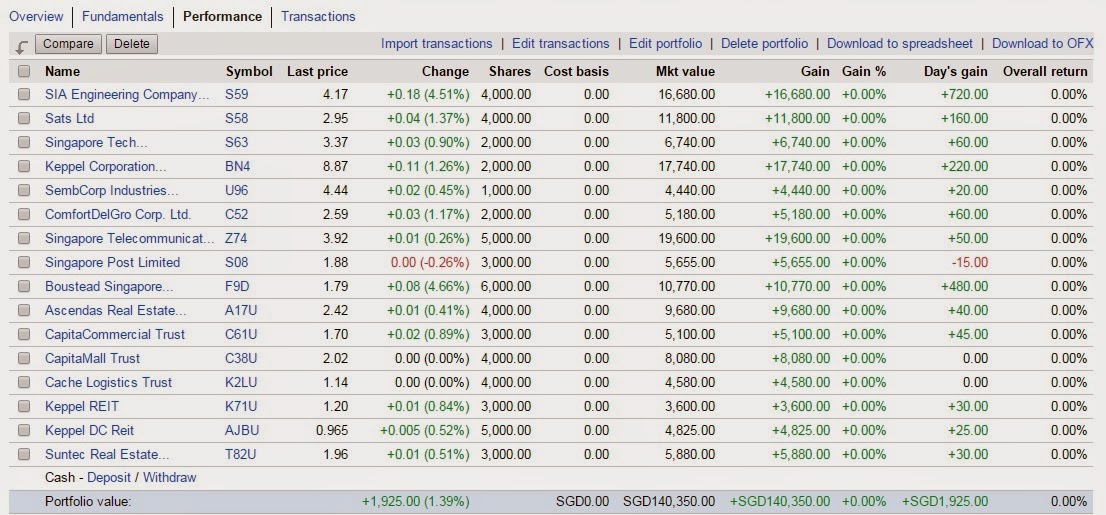Open Singapore Post Limited link

(x=112, y=262)
